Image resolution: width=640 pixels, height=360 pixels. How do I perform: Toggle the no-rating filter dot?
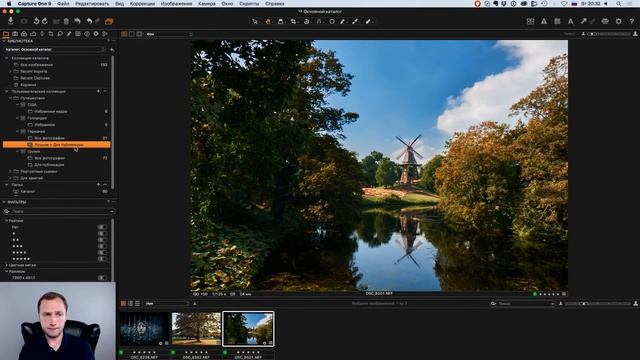coord(102,227)
